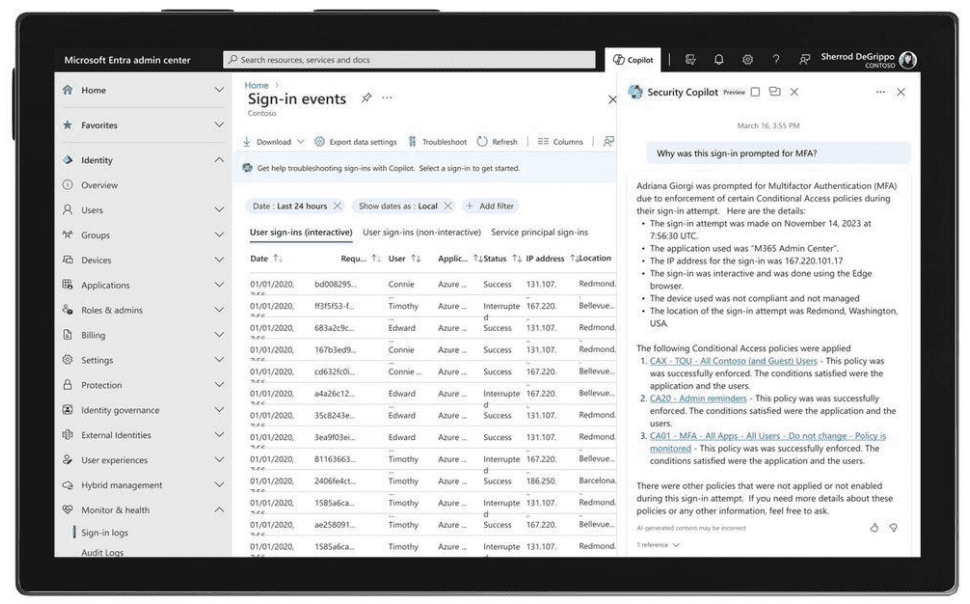970x604 pixels.
Task: Click Add filter button
Action: coord(491,205)
